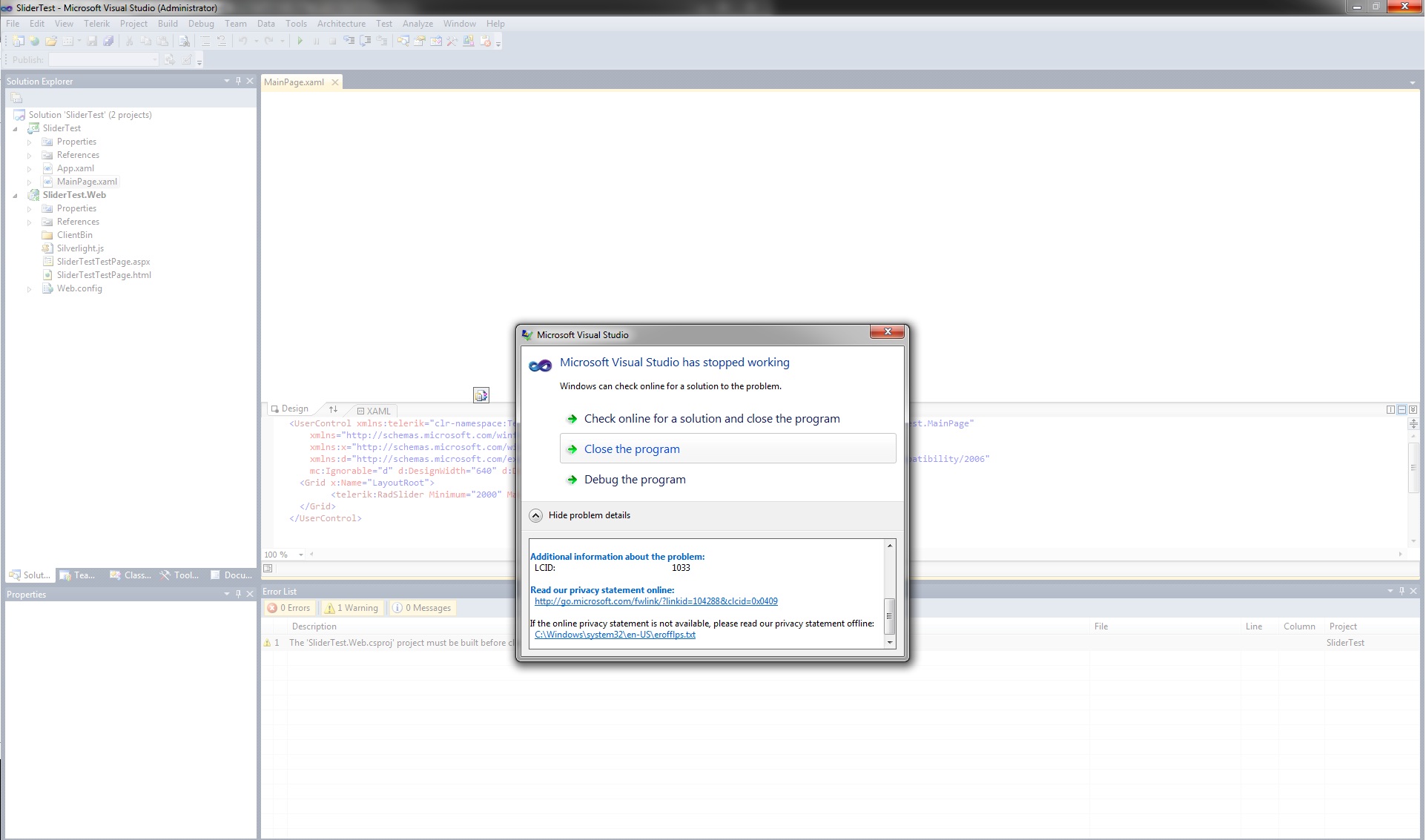Click the Description column header
Viewport: 1426px width, 840px height.
(x=314, y=626)
